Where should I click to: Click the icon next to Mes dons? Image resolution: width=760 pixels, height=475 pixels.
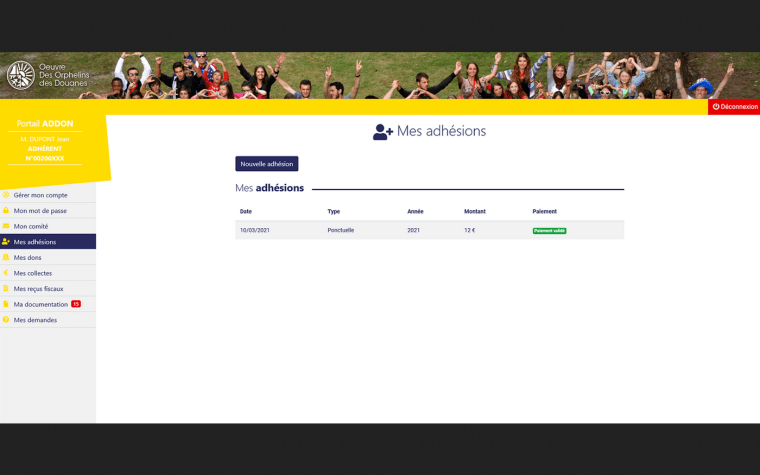click(6, 257)
